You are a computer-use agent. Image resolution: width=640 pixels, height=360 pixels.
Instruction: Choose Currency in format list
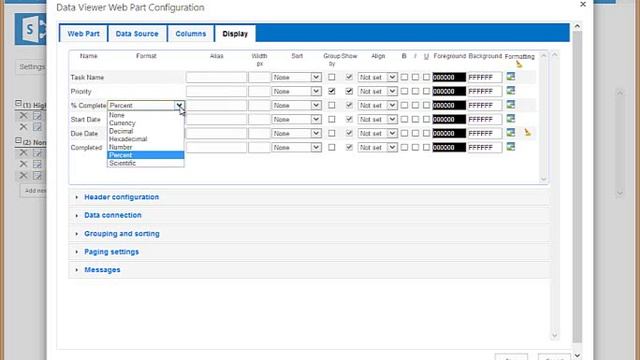click(x=145, y=123)
